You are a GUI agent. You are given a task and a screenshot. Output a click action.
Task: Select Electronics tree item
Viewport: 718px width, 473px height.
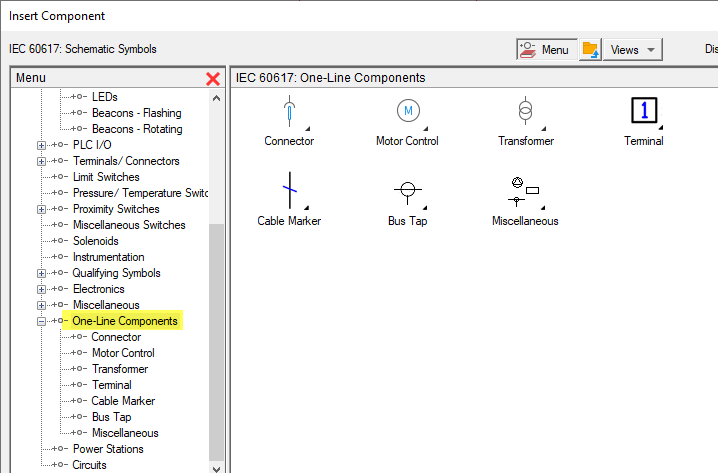[x=98, y=289]
